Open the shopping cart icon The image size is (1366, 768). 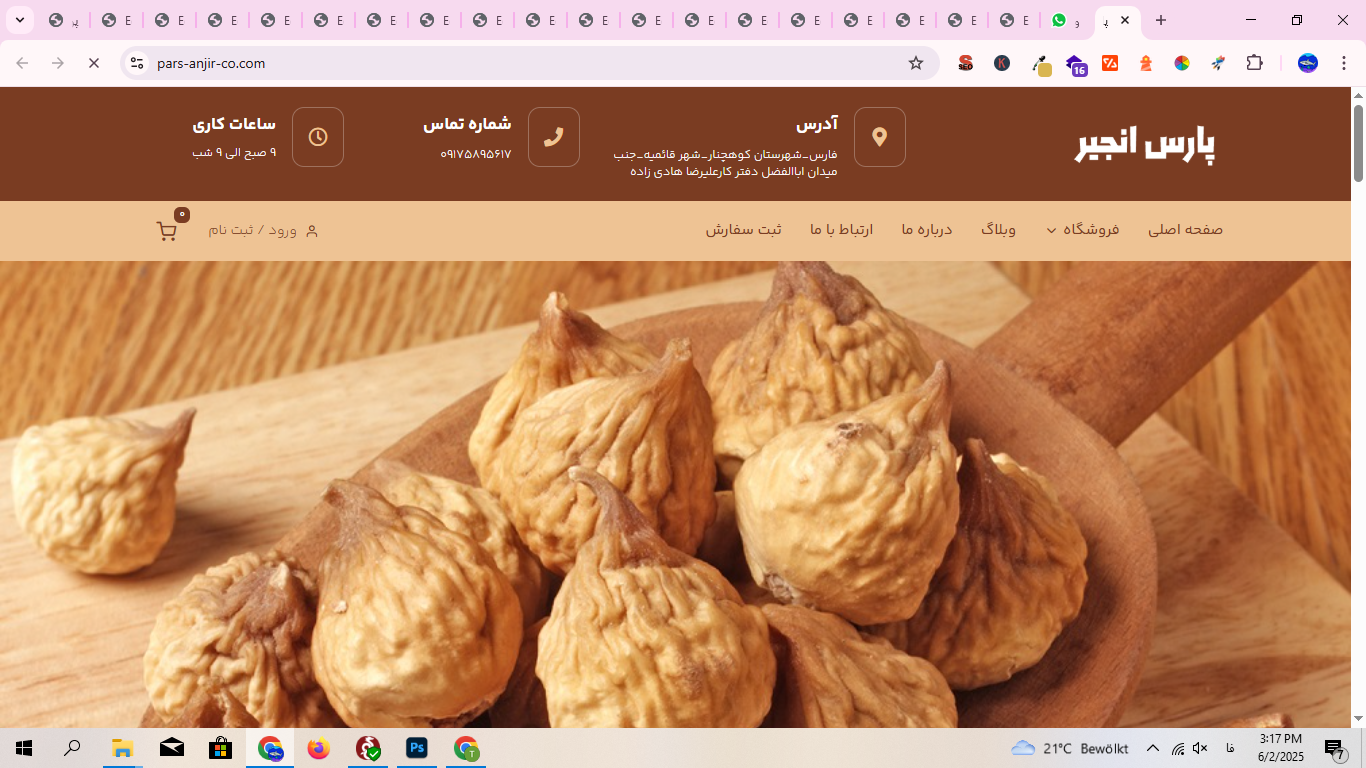[x=167, y=231]
